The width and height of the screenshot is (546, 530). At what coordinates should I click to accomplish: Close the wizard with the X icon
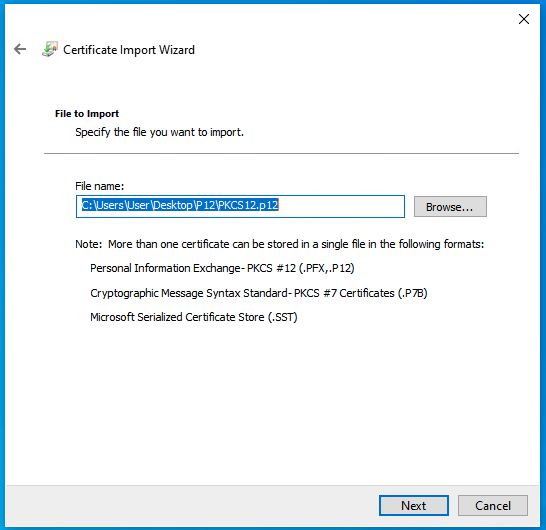pos(524,19)
